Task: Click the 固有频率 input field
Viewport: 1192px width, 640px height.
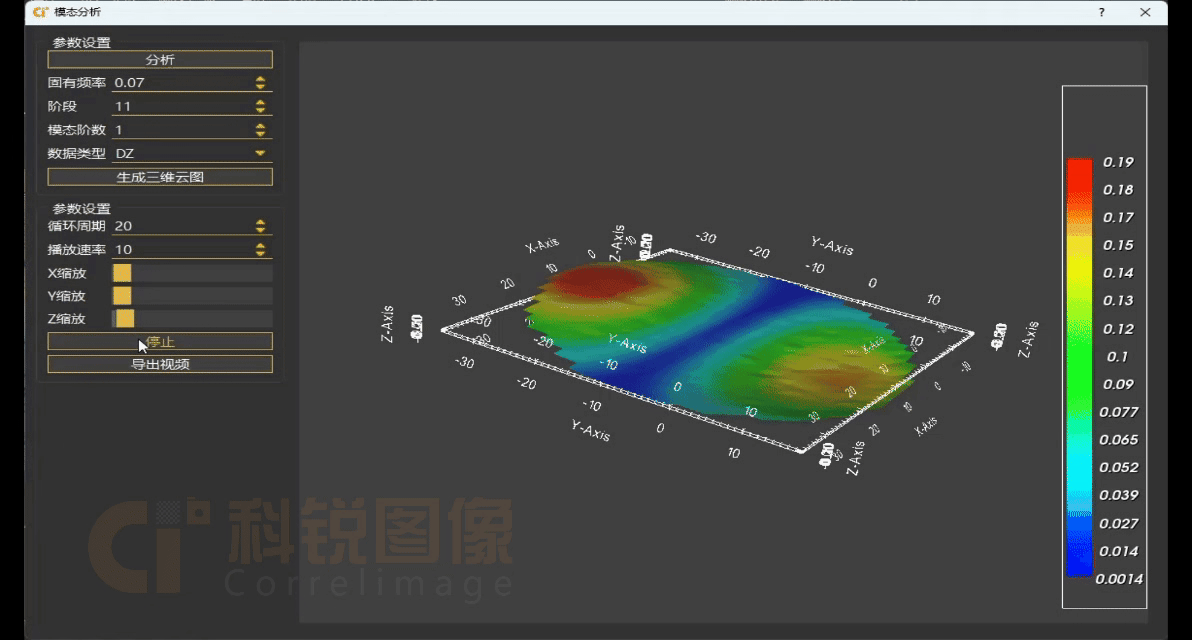Action: coord(182,82)
